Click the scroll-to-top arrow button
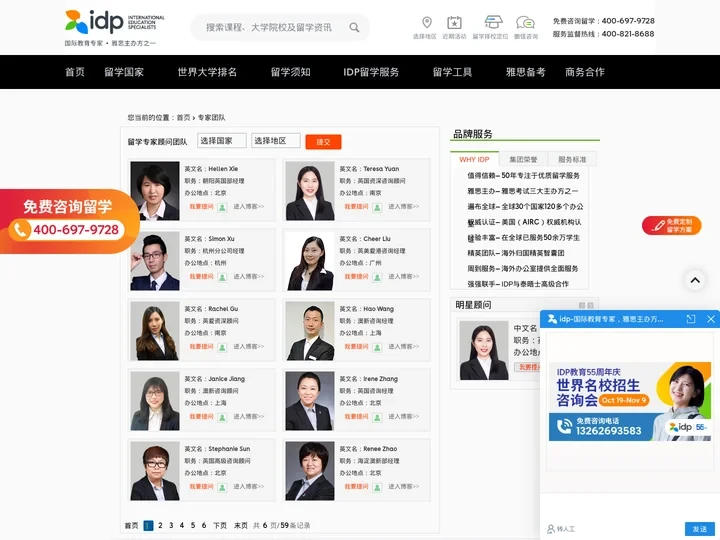Screen dimensions: 720x540 click(695, 280)
